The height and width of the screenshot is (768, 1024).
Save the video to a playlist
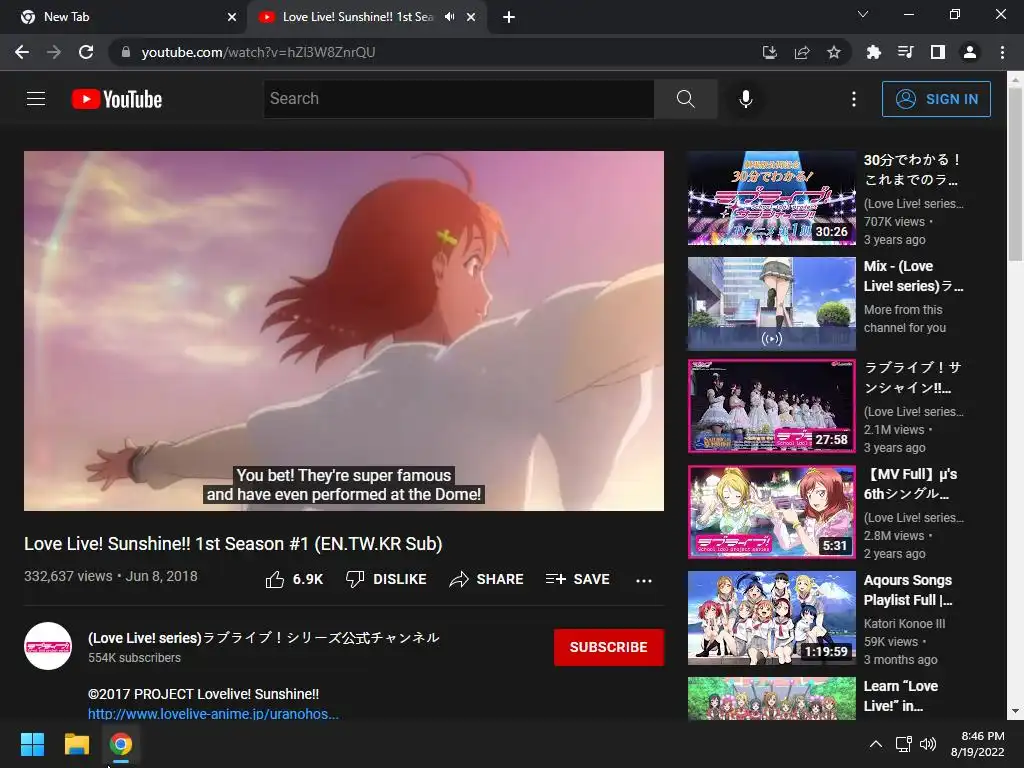click(577, 579)
